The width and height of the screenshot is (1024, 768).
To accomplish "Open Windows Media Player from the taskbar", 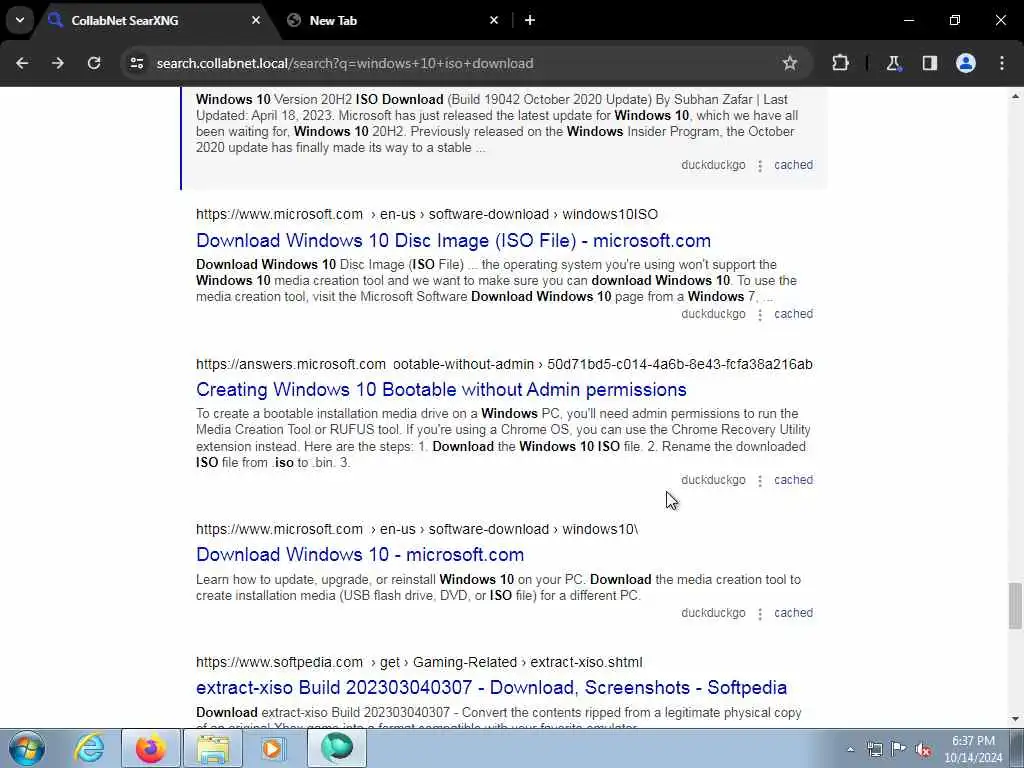I will (273, 748).
